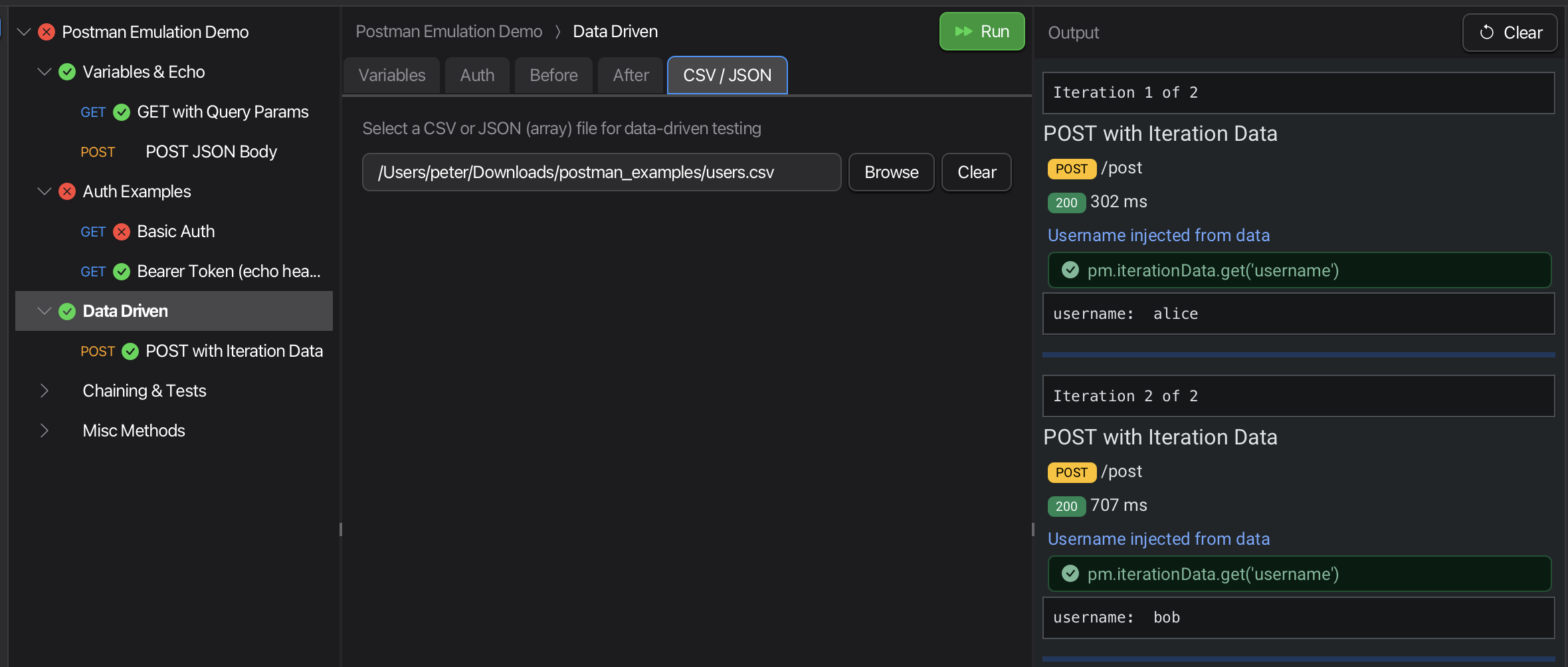Expand the Chaining & Tests folder
1568x667 pixels.
click(x=44, y=391)
